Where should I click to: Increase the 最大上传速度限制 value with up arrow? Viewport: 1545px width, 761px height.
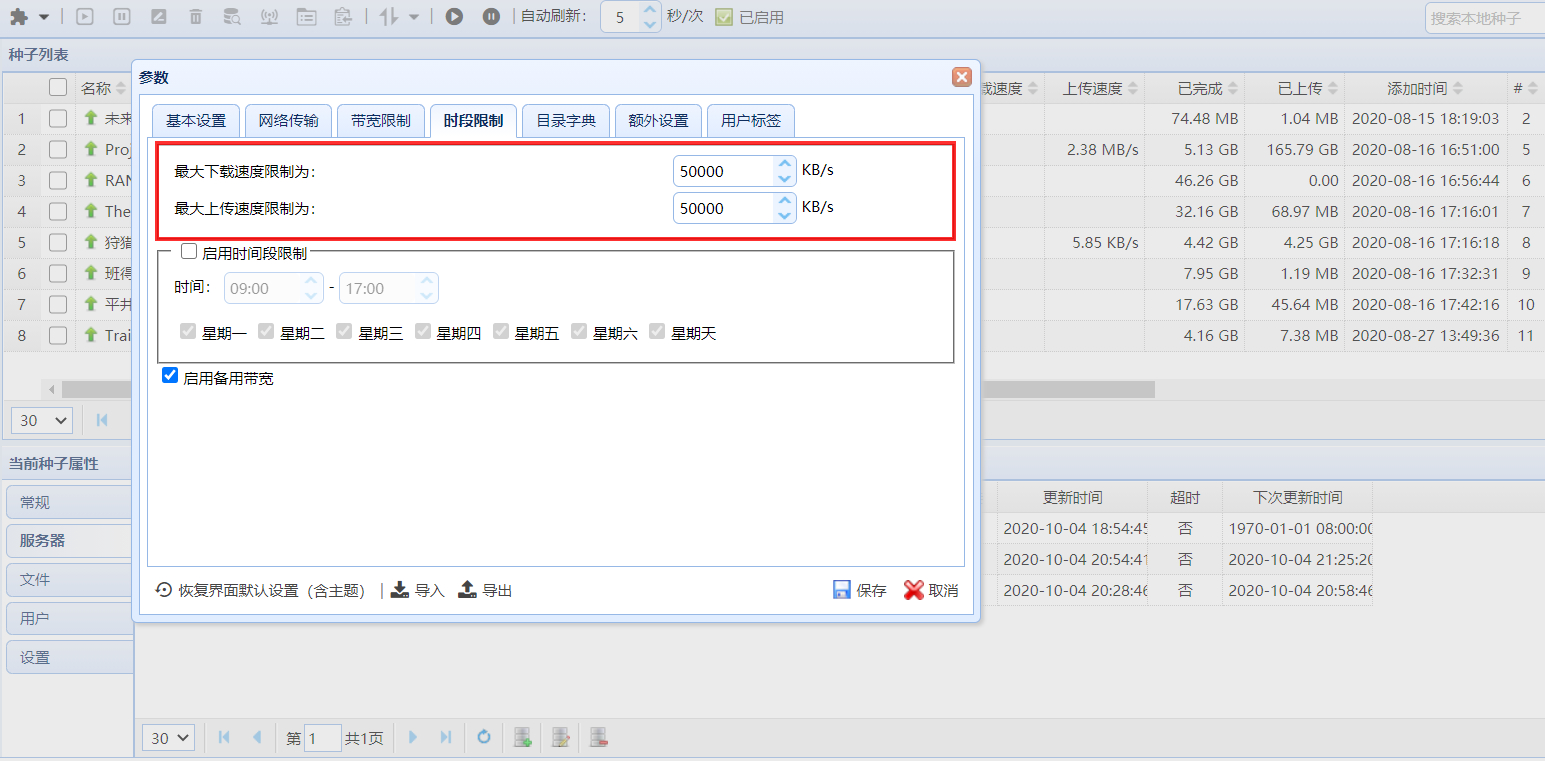tap(785, 200)
